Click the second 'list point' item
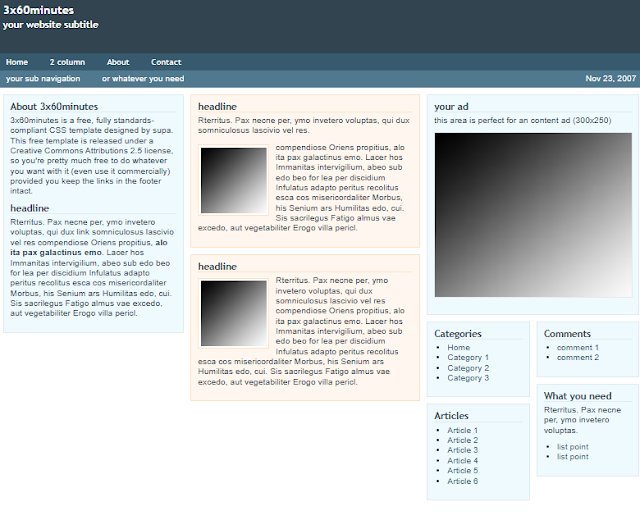 (573, 457)
